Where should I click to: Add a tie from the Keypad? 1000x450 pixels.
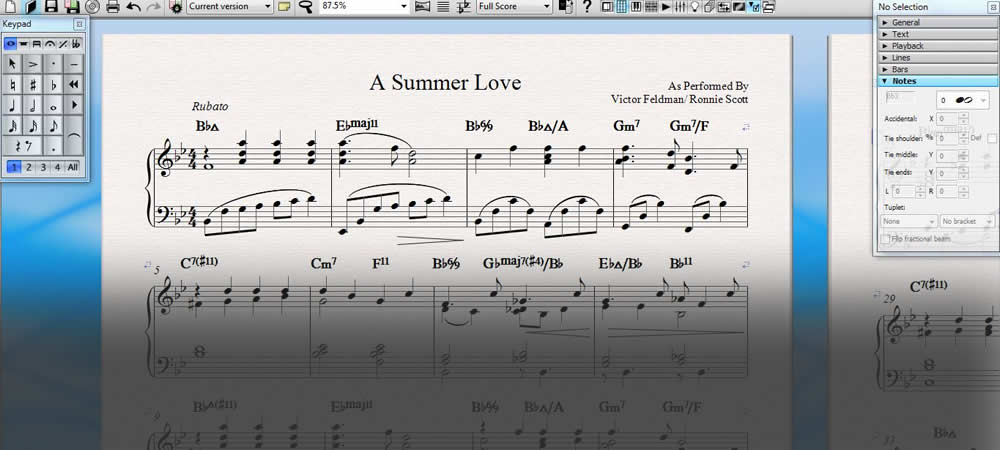tap(74, 135)
